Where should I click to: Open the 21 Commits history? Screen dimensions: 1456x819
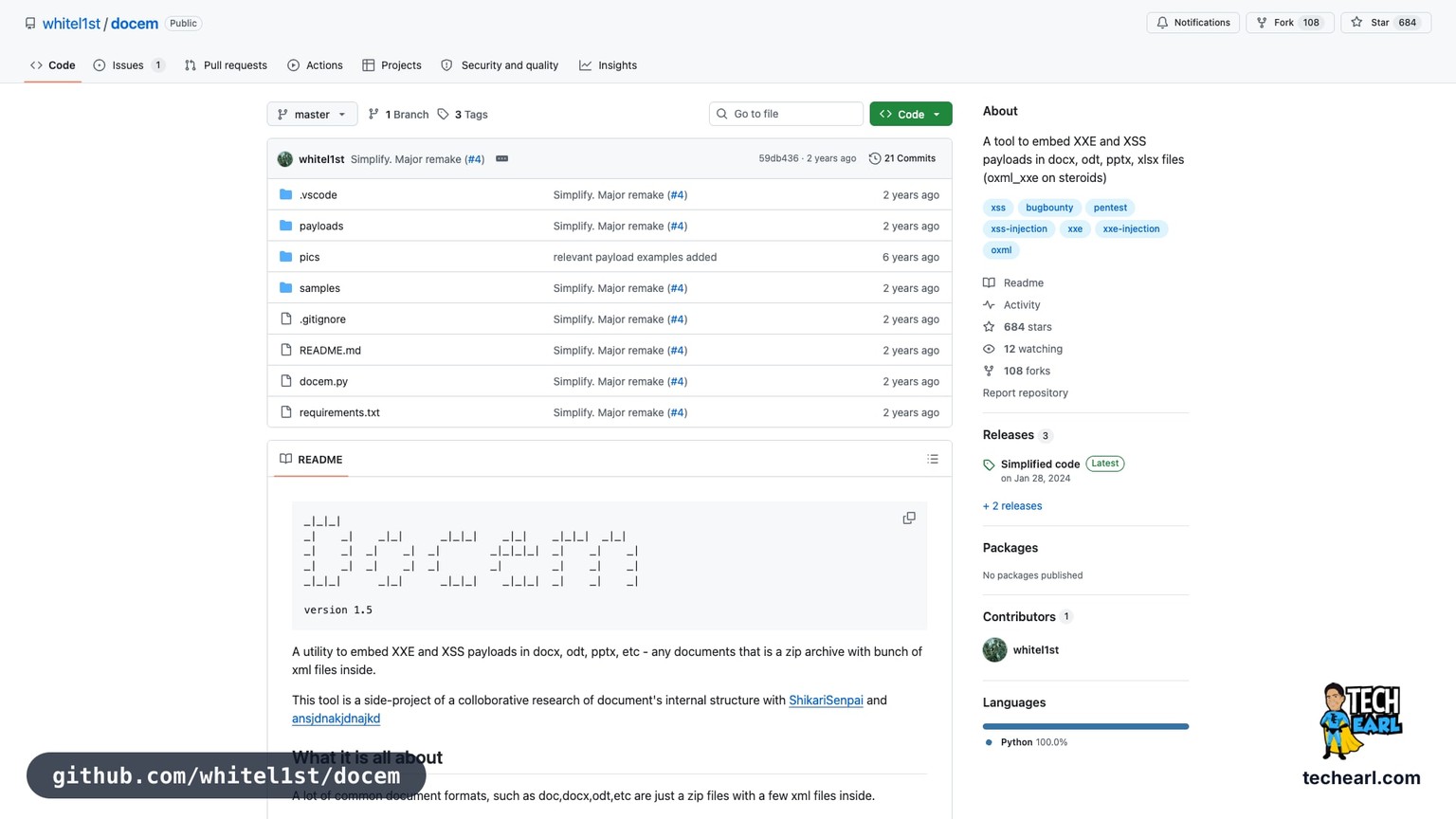pyautogui.click(x=902, y=158)
